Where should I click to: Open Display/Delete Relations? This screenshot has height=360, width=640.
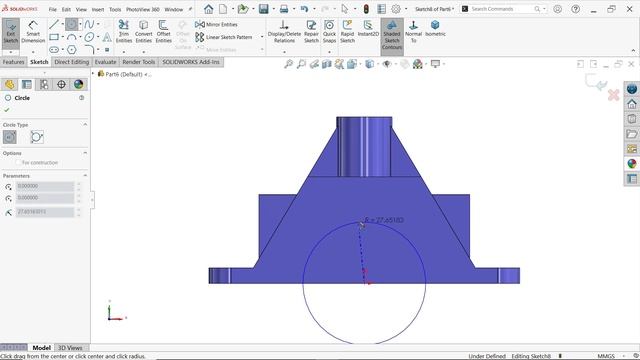pos(284,31)
